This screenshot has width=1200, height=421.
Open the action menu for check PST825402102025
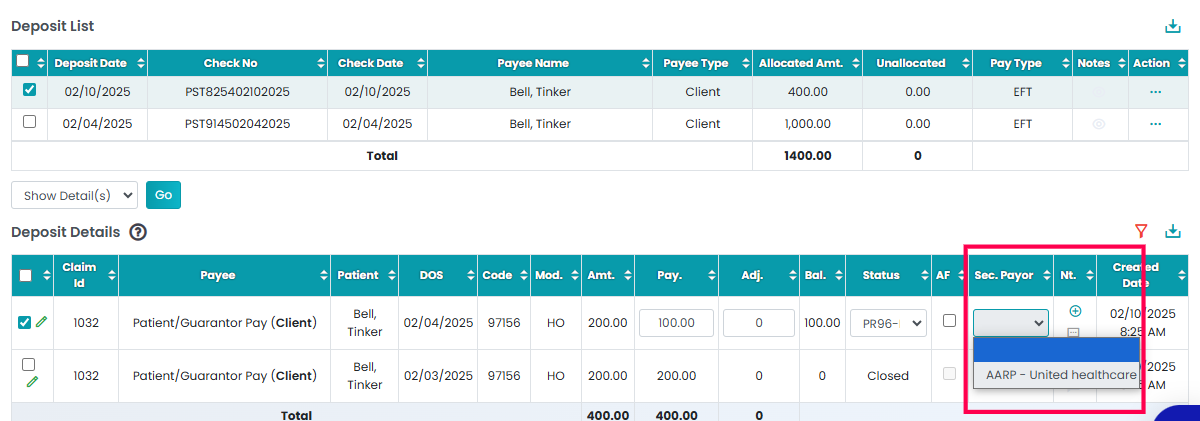1155,92
